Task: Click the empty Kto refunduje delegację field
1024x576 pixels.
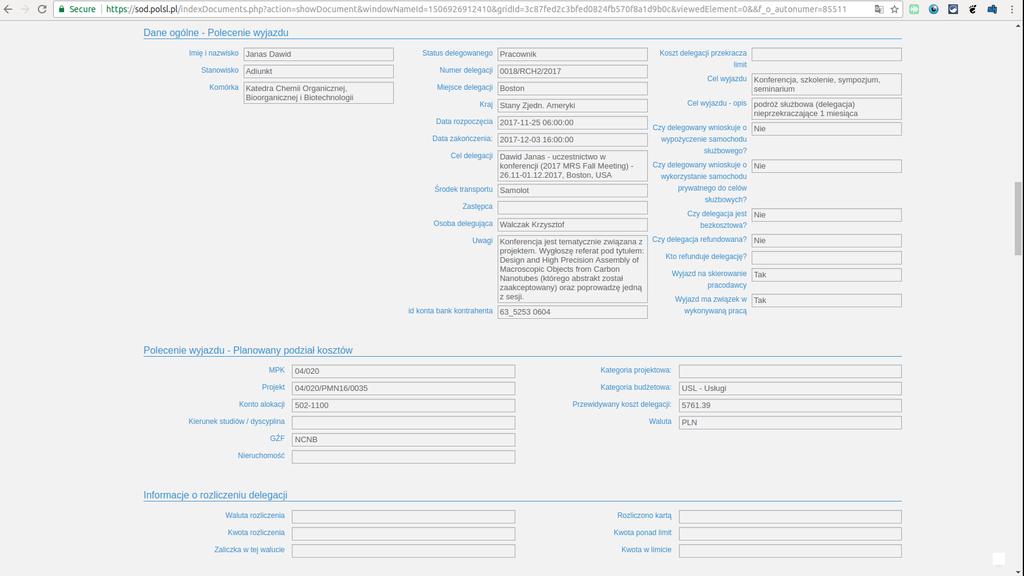Action: point(827,257)
